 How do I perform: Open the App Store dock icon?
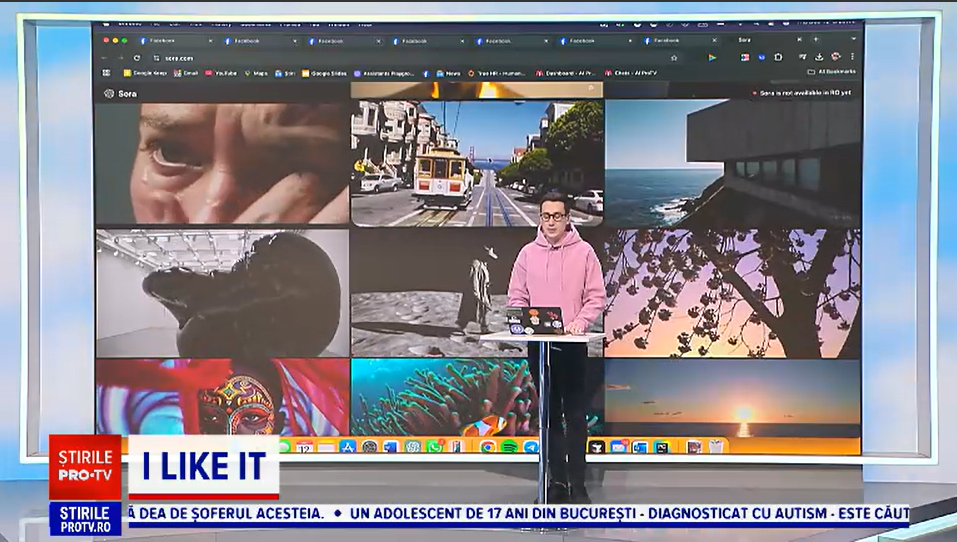pos(348,446)
